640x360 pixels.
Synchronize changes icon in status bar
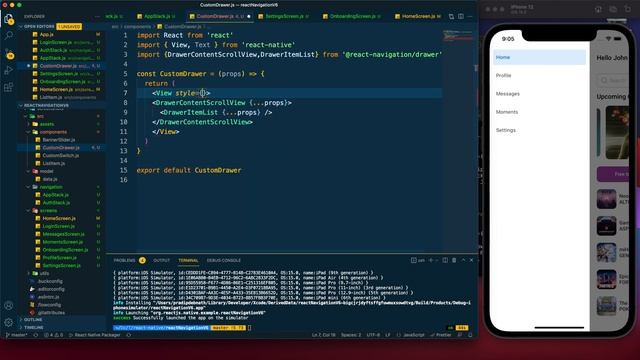pyautogui.click(x=36, y=335)
